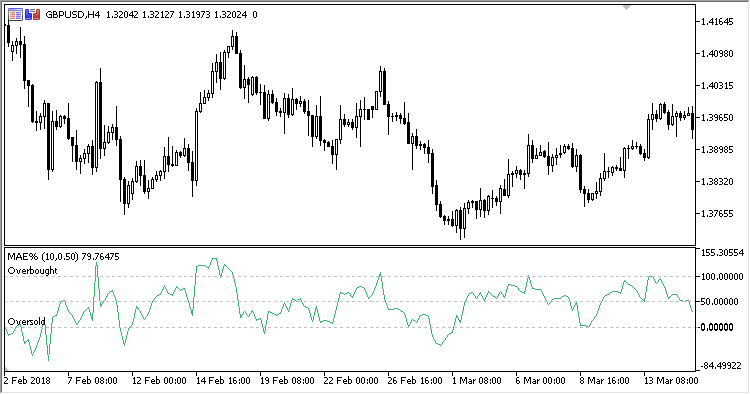Click the Overbought level label
Screen dimensions: 750x394
click(x=33, y=271)
